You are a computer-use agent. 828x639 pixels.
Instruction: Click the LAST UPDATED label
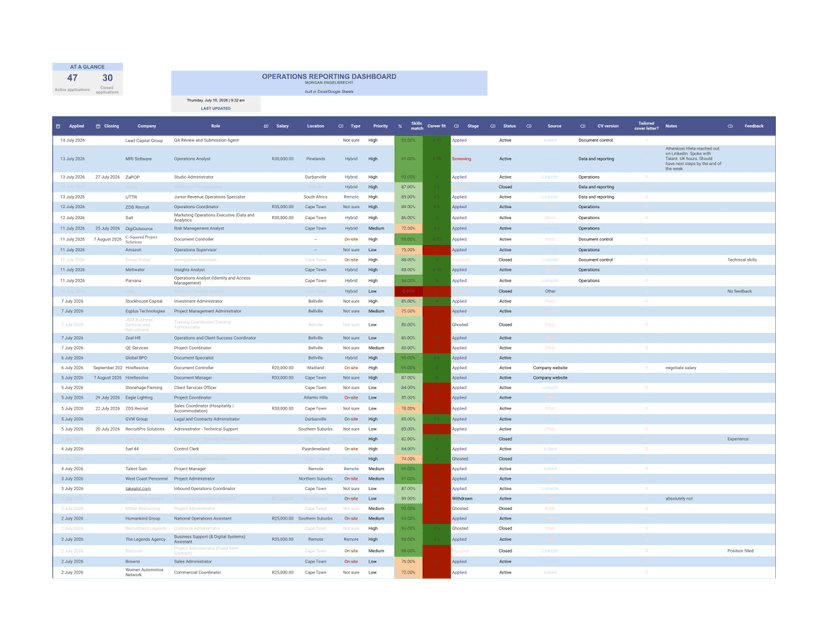(215, 108)
